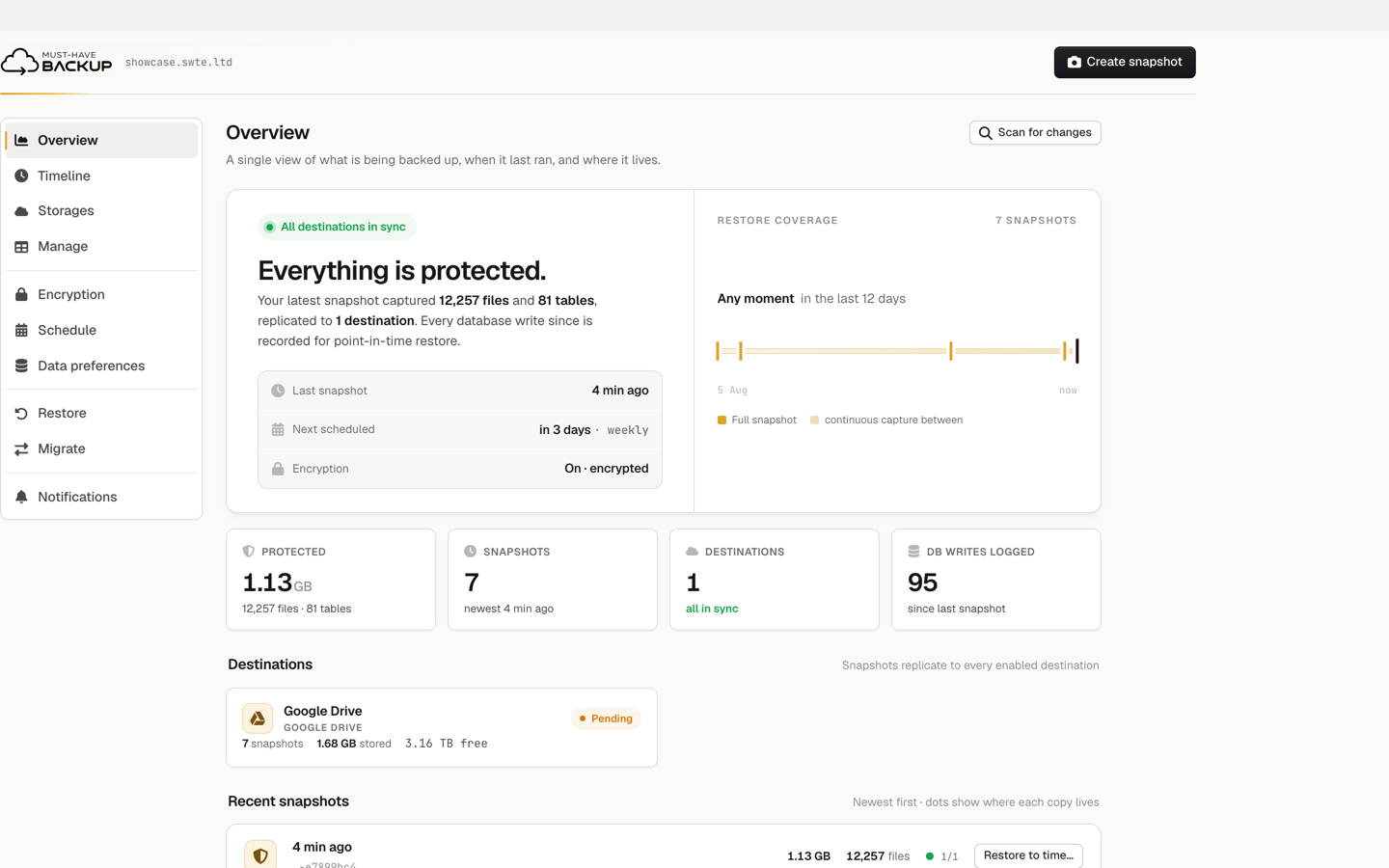Click the middle full snapshot marker on coverage bar
The height and width of the screenshot is (868, 1389).
pos(950,351)
